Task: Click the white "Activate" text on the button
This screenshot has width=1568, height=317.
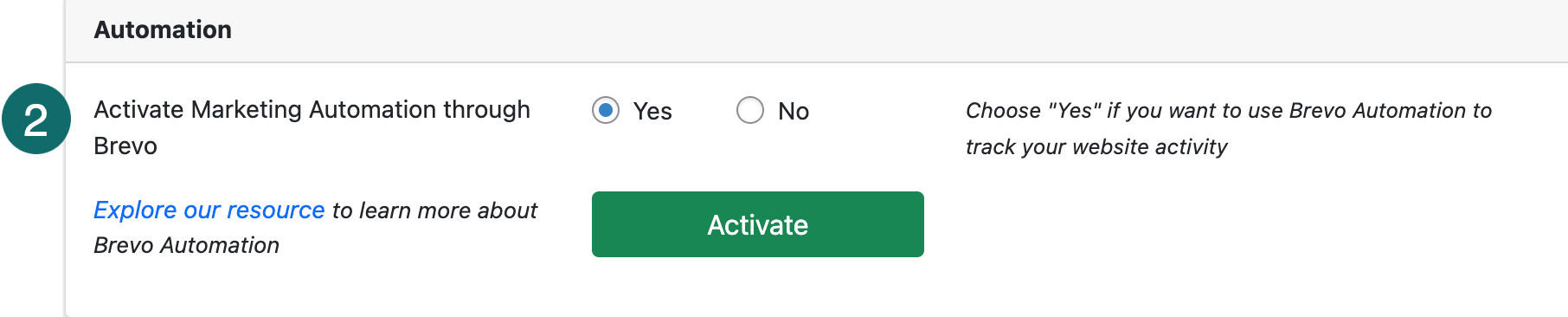Action: pos(758,225)
